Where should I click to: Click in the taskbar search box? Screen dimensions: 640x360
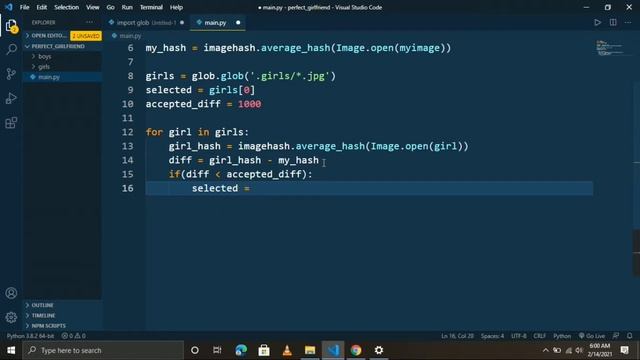pos(103,350)
